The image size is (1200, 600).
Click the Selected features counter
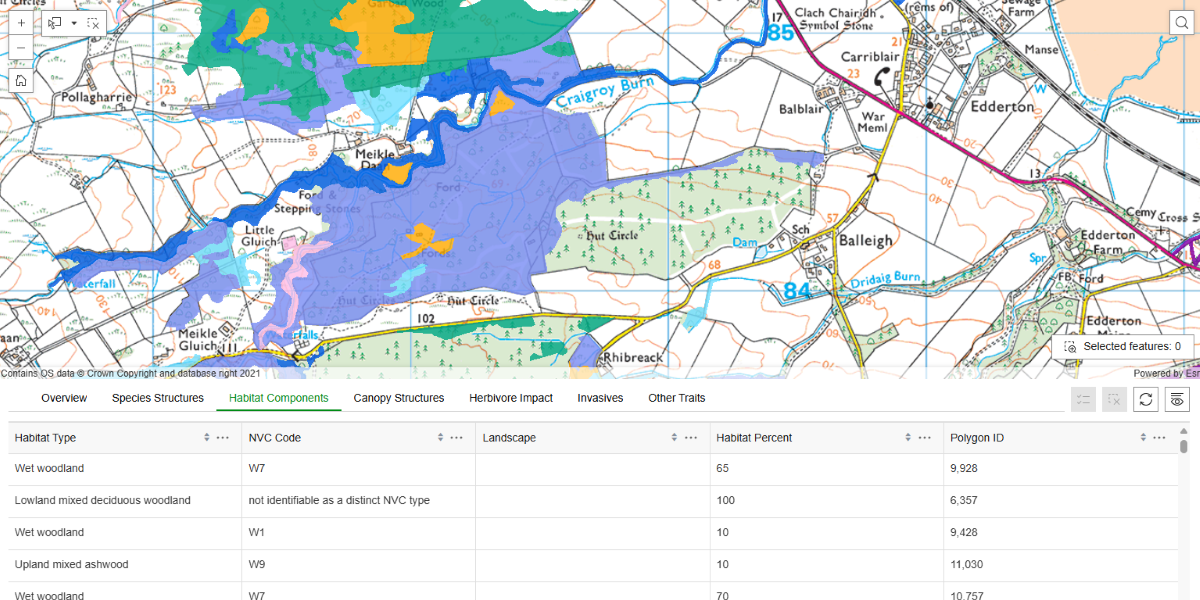(1122, 346)
